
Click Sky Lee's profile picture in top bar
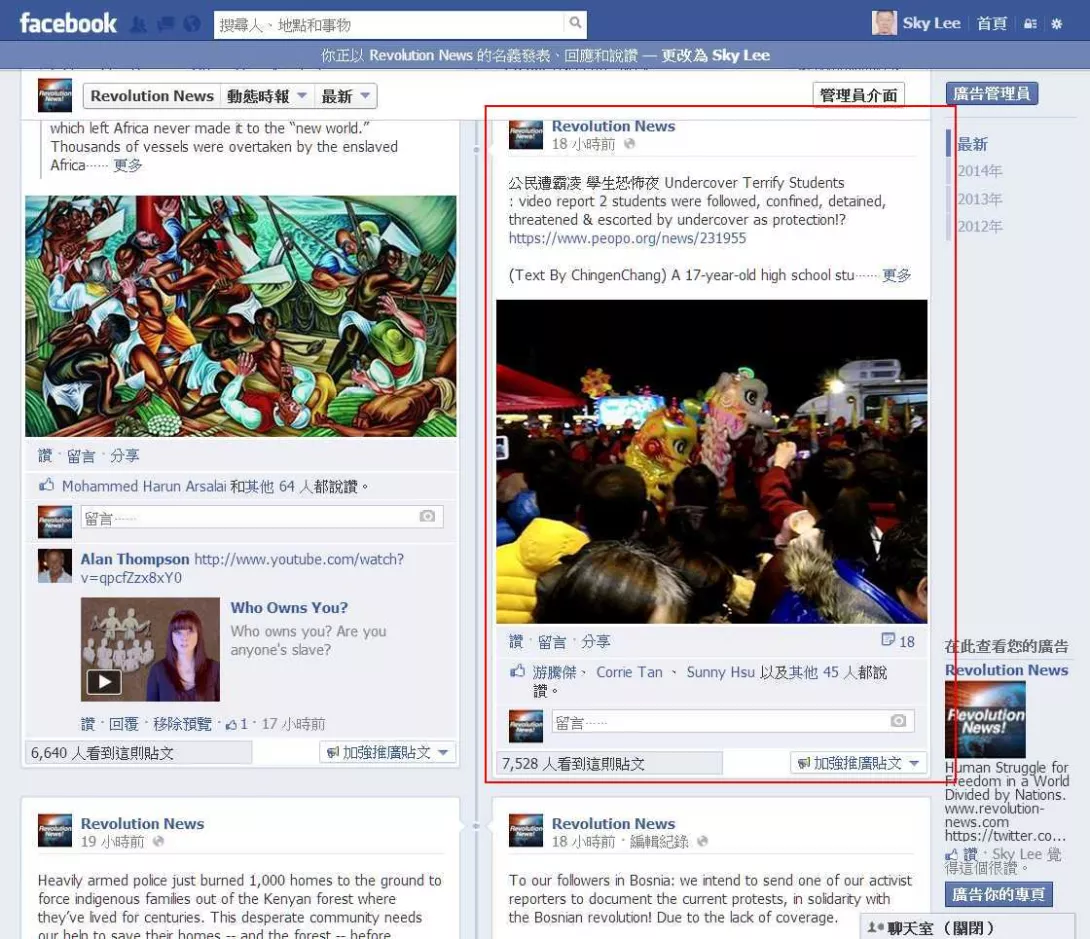[x=884, y=23]
